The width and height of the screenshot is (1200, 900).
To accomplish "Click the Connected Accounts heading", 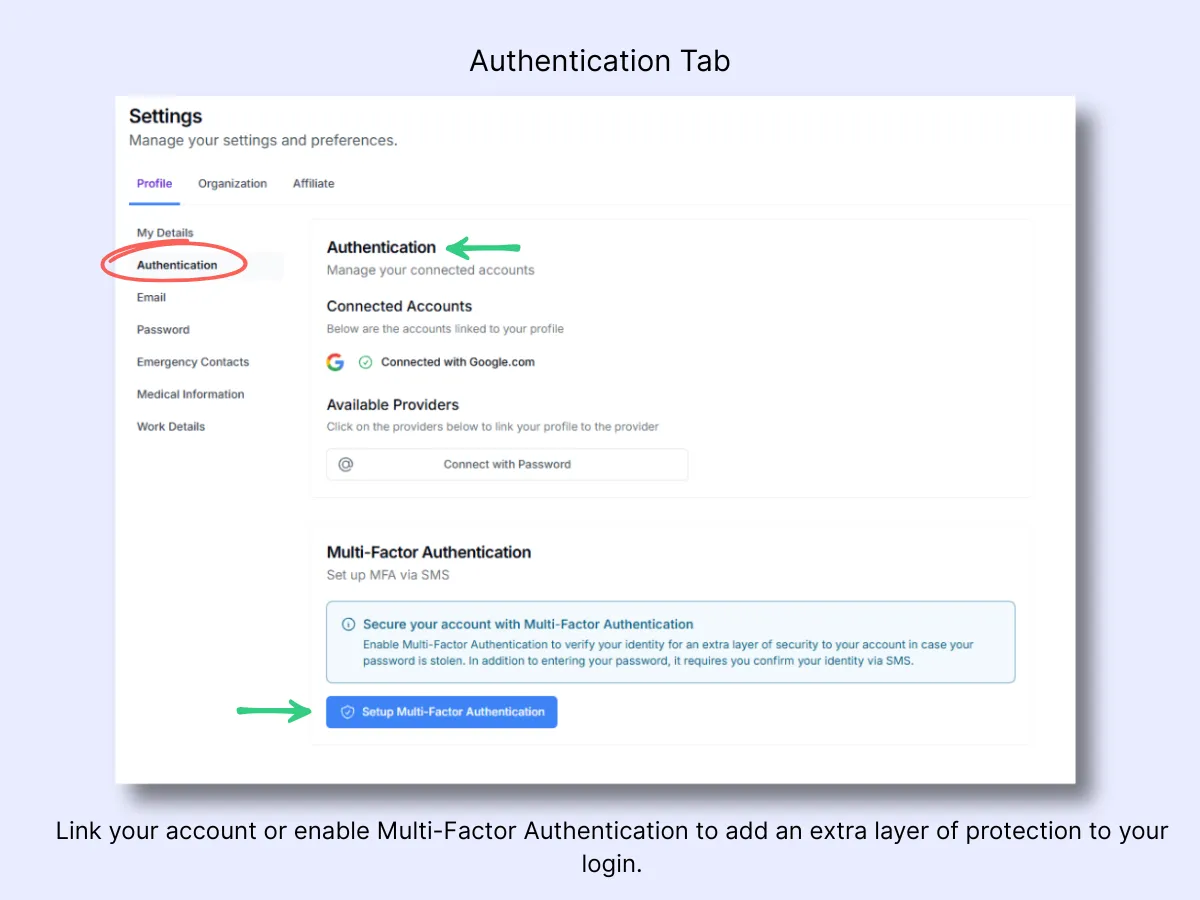I will click(x=398, y=306).
